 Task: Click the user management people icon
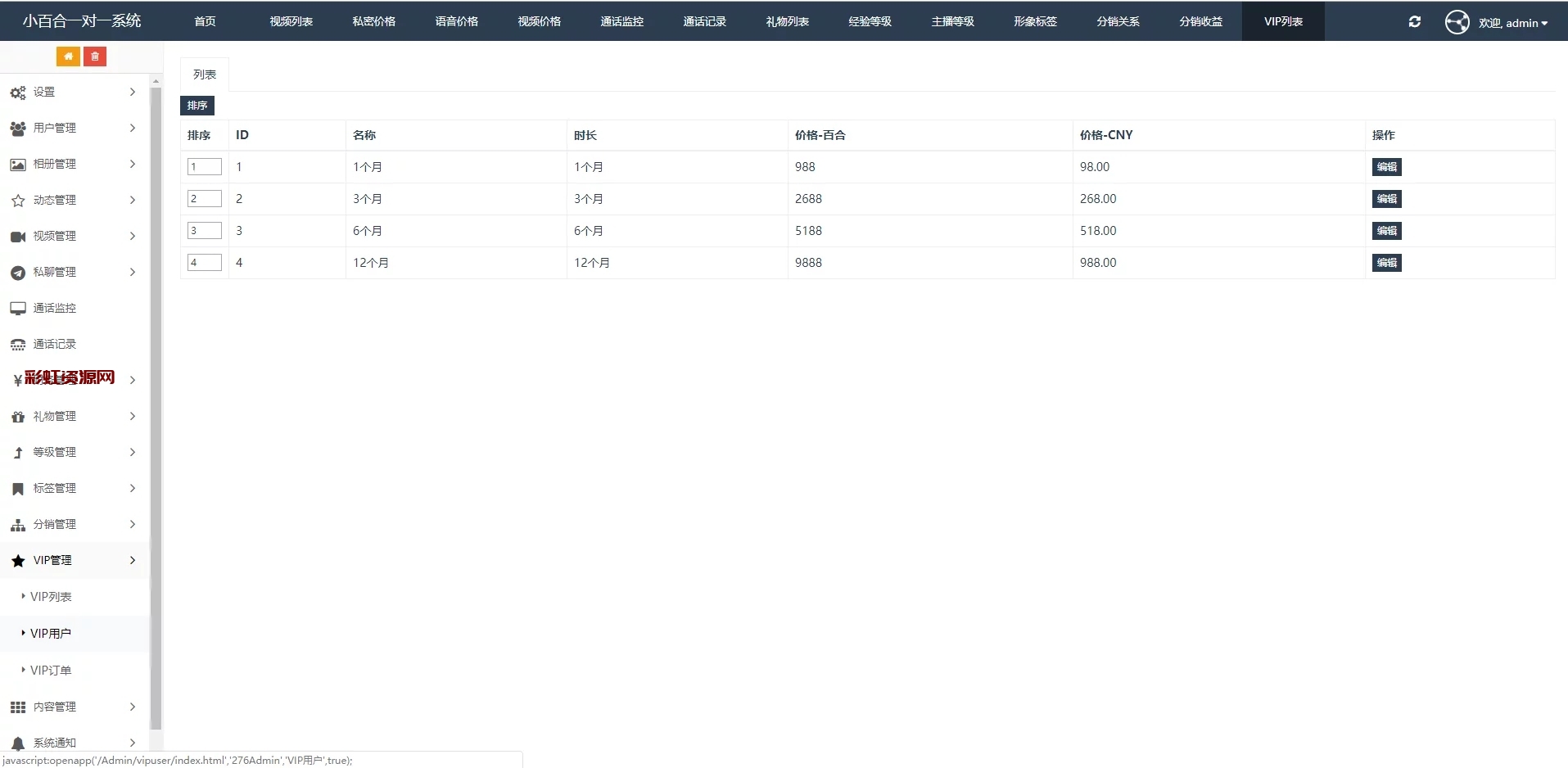pos(18,129)
